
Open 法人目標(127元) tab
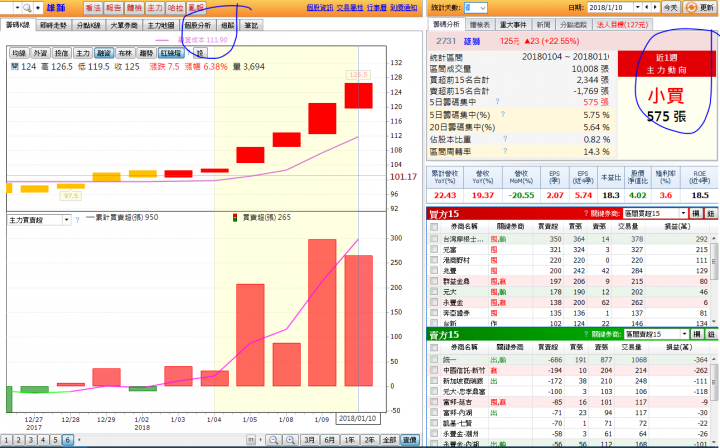pyautogui.click(x=622, y=25)
